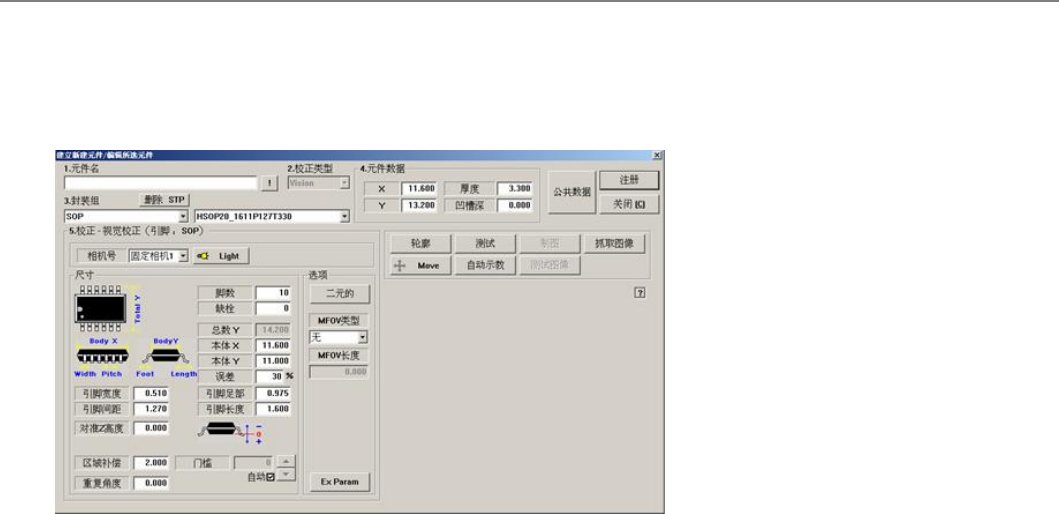Click the grayed 总数 Y field 14.200

coord(273,330)
